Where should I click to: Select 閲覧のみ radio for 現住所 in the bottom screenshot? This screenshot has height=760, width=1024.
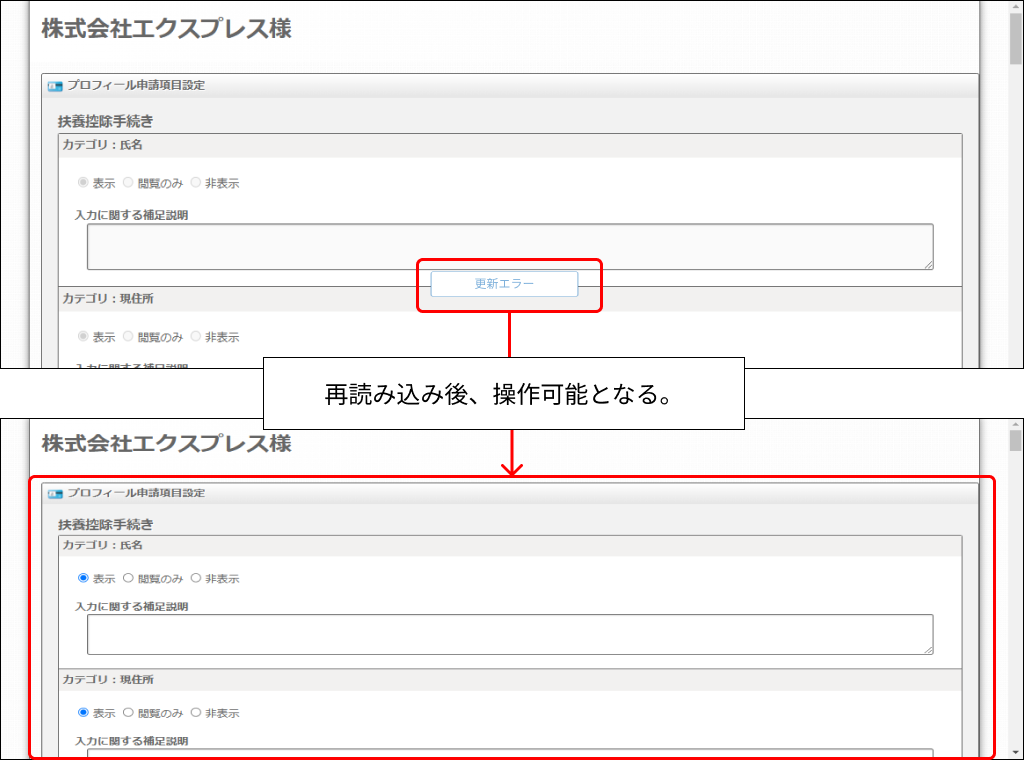[128, 712]
